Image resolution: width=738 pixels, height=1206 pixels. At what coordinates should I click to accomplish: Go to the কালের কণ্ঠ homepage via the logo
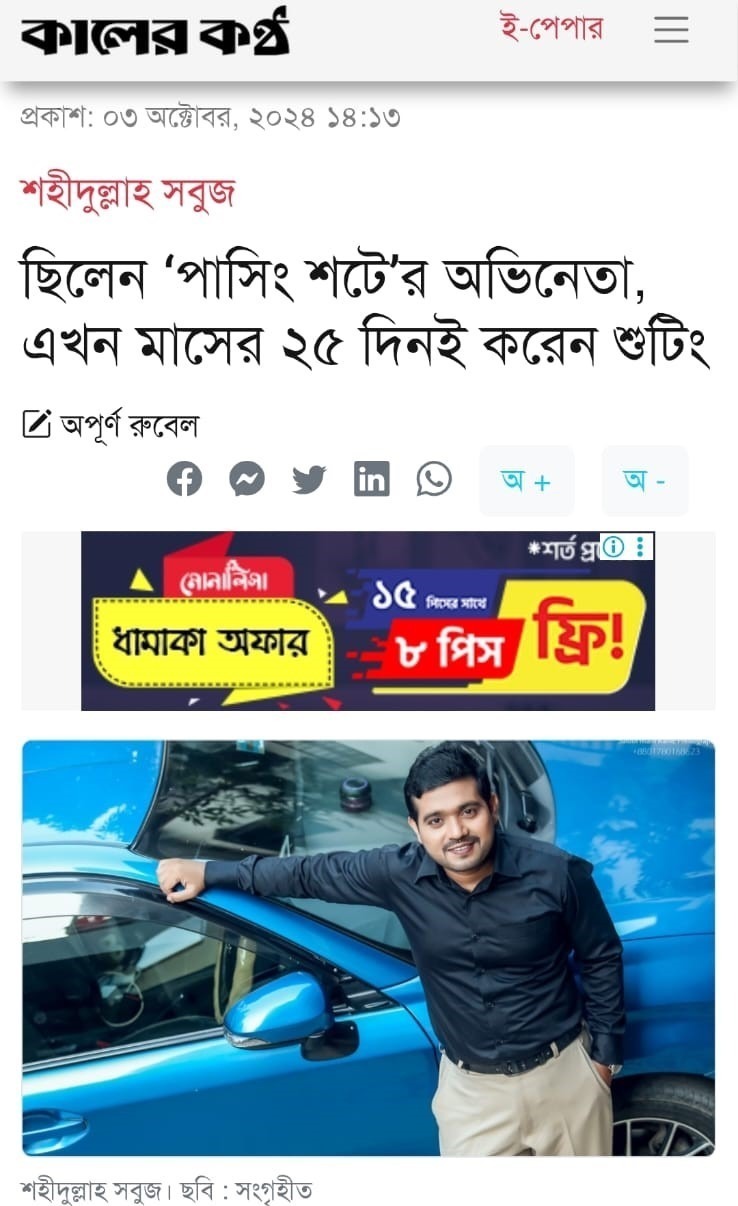point(155,32)
